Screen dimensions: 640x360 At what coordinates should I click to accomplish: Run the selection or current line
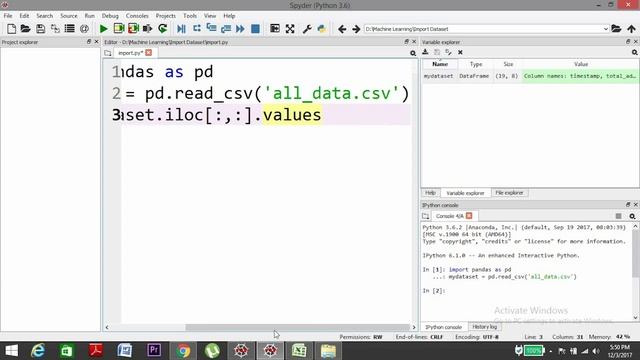click(147, 29)
